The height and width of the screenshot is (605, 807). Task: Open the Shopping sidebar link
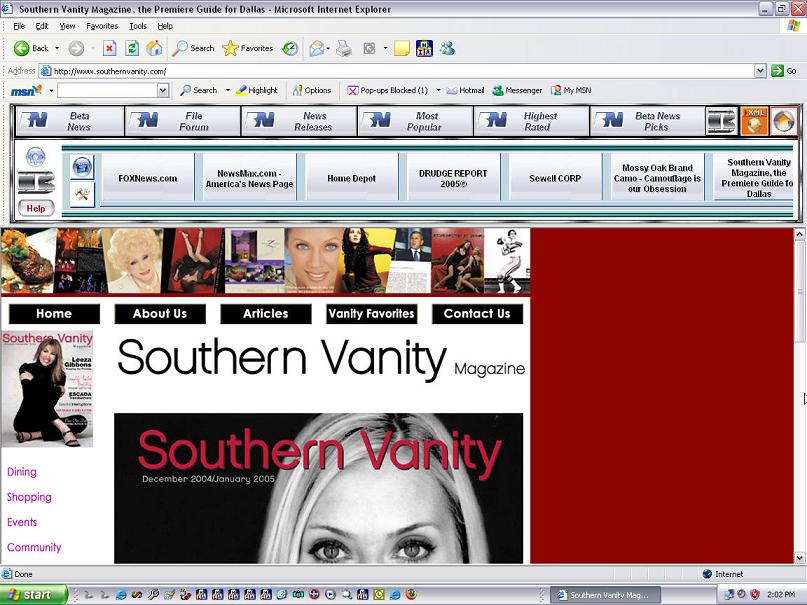29,497
